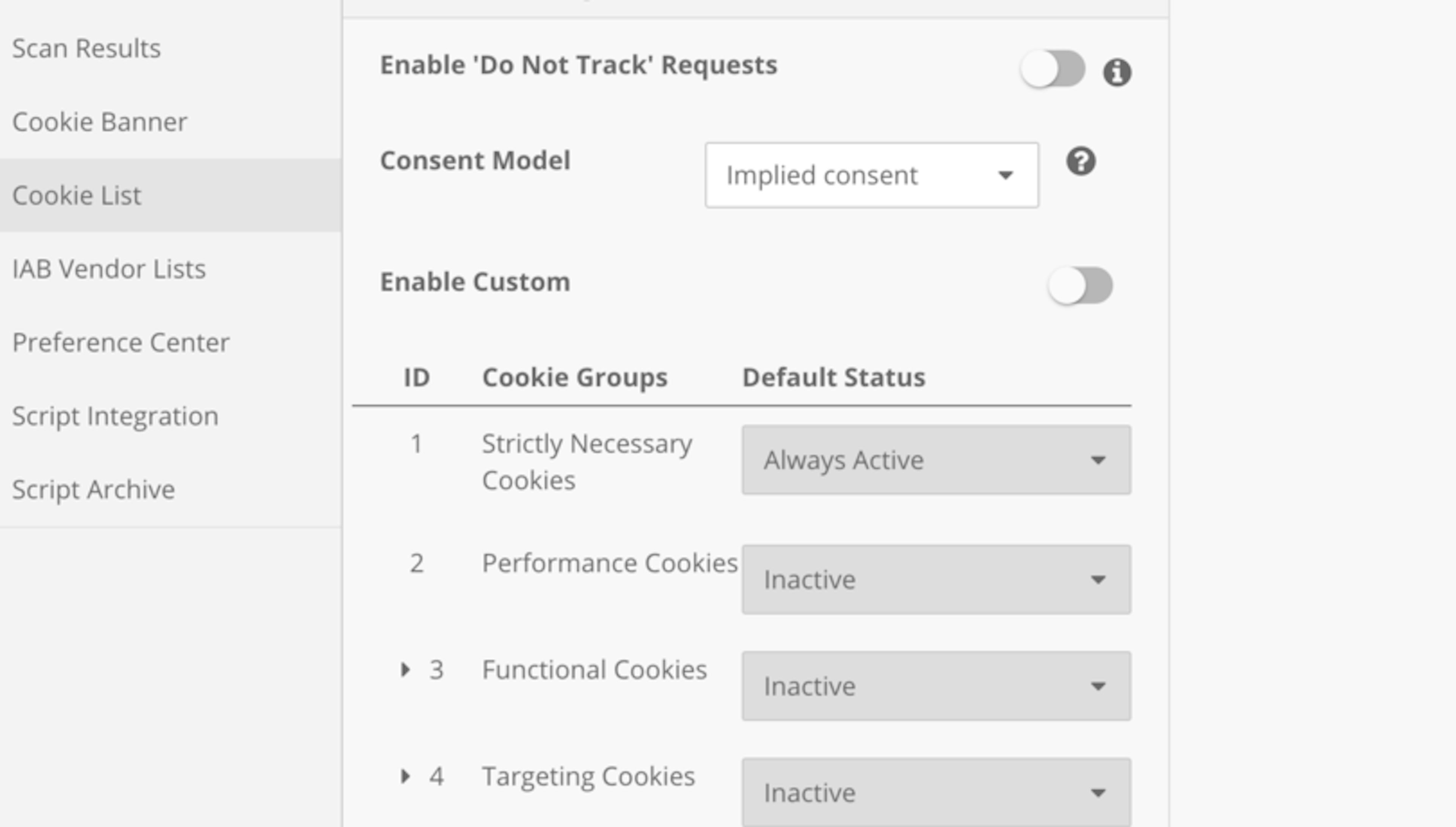Click the info icon beside Do Not Track
Image resolution: width=1456 pixels, height=827 pixels.
1116,72
